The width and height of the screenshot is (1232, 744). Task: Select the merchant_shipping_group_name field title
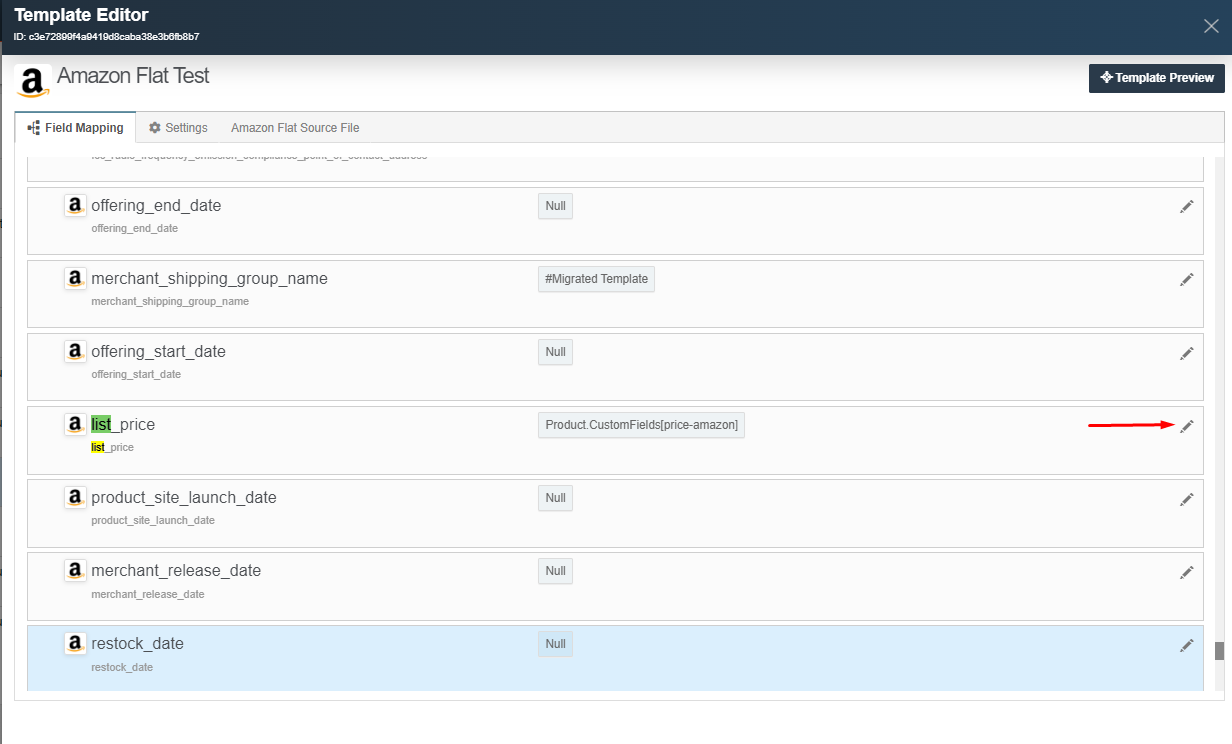[x=209, y=278]
